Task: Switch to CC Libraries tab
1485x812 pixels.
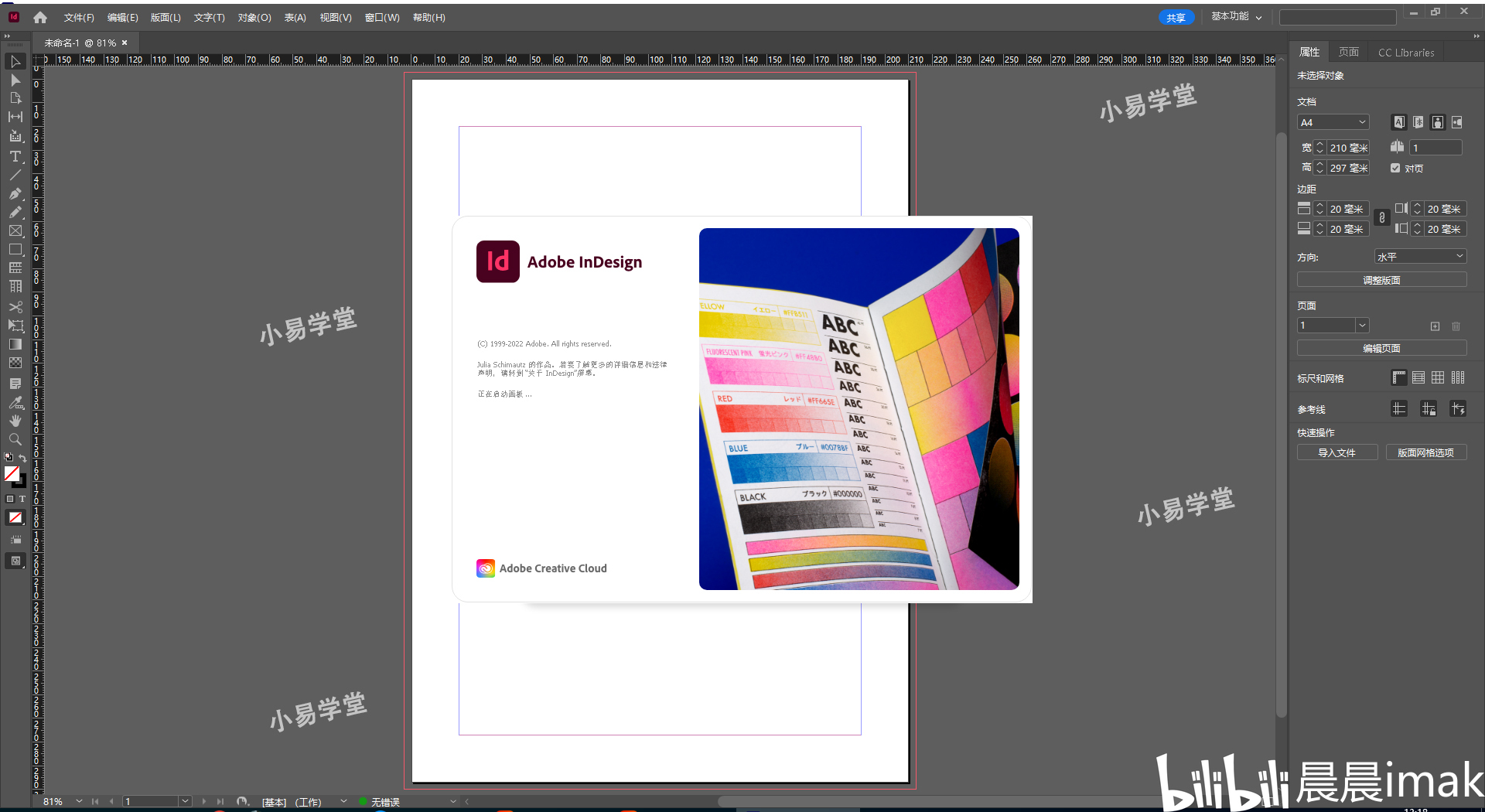Action: [1406, 52]
